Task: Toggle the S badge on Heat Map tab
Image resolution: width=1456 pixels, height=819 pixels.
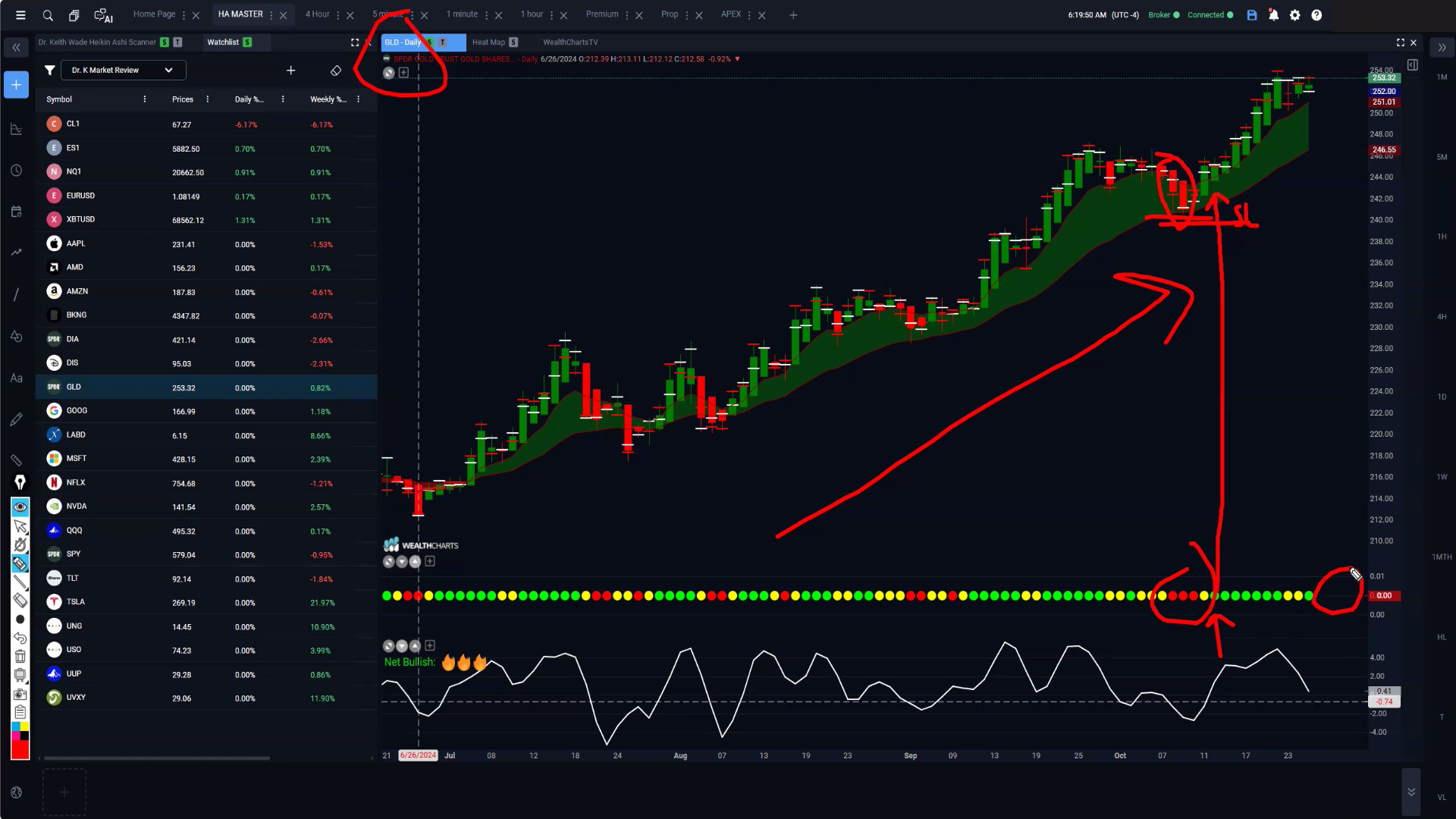Action: 513,42
